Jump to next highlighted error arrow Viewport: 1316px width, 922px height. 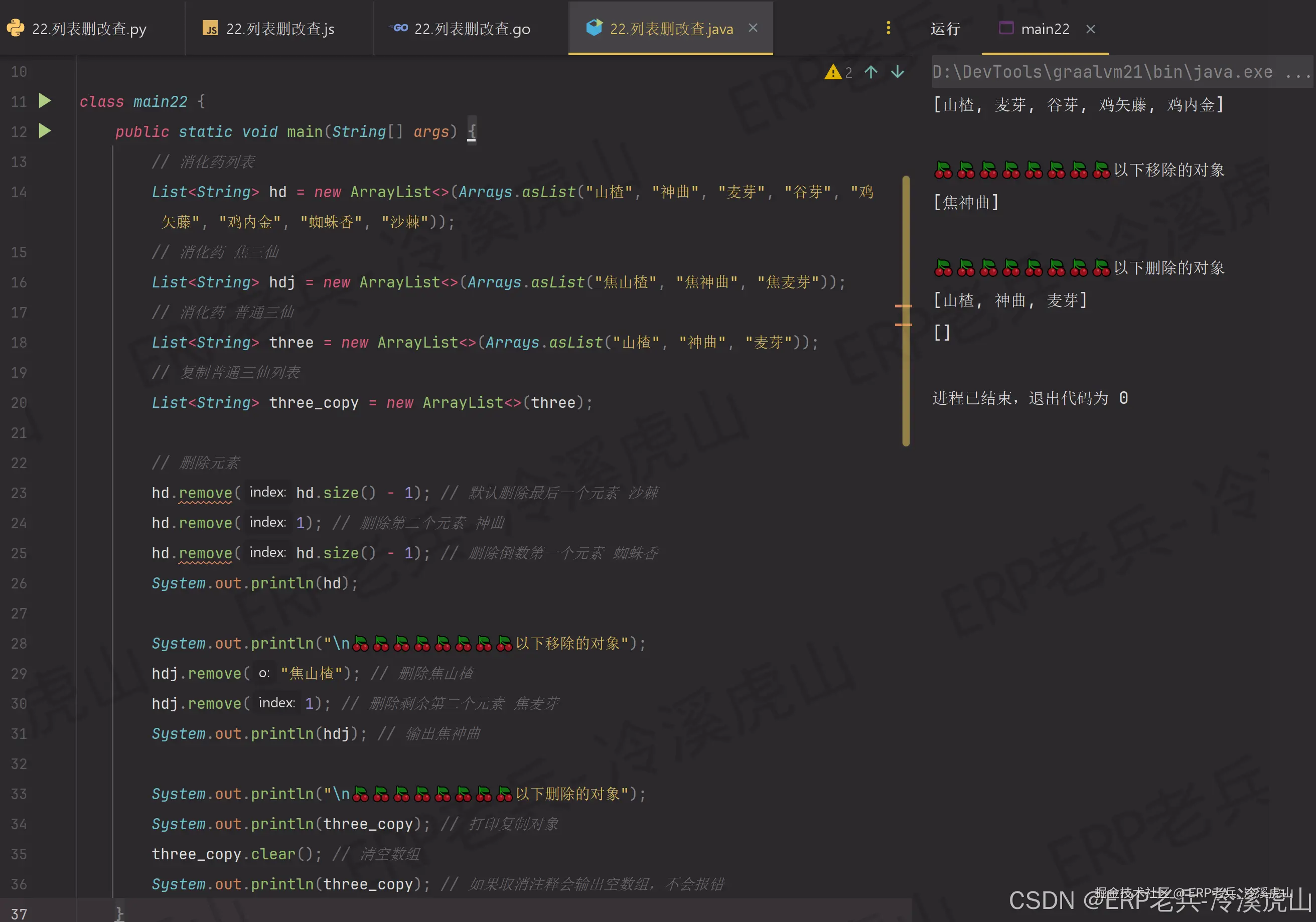[898, 72]
